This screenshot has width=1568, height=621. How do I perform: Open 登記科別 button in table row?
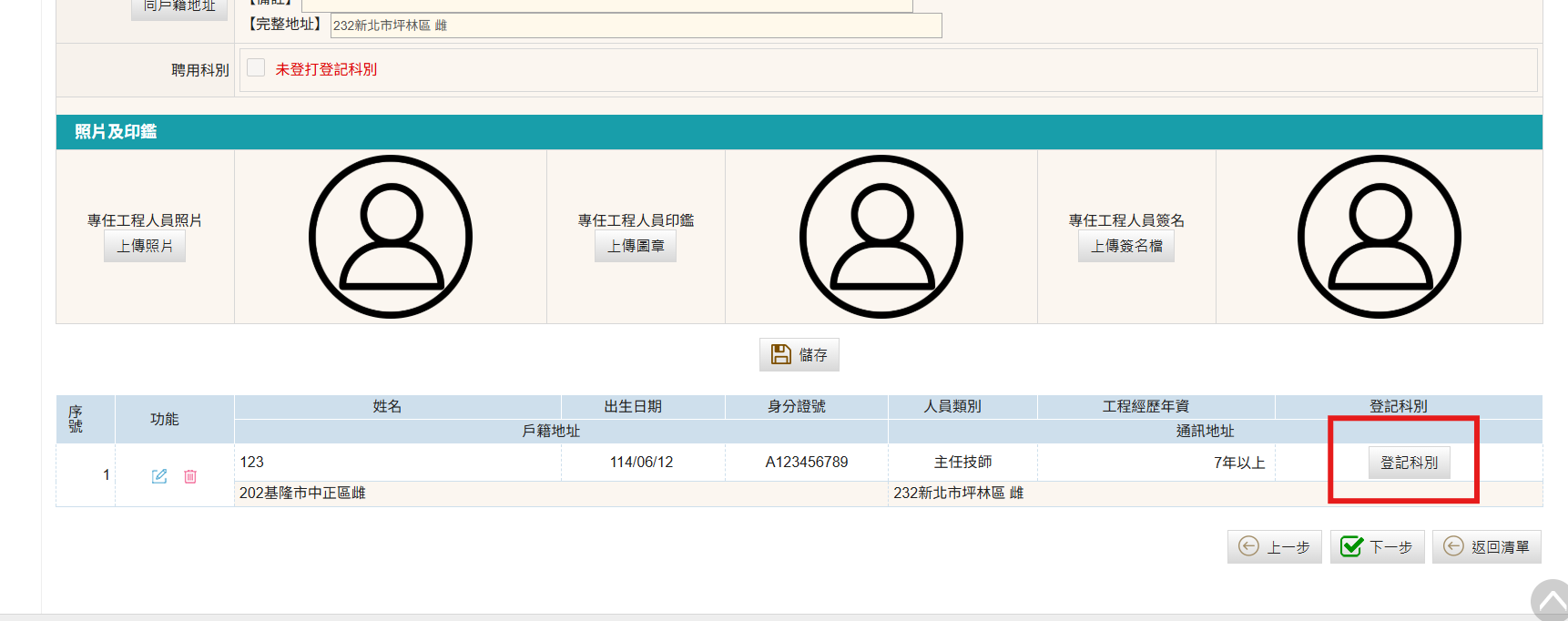click(1409, 463)
